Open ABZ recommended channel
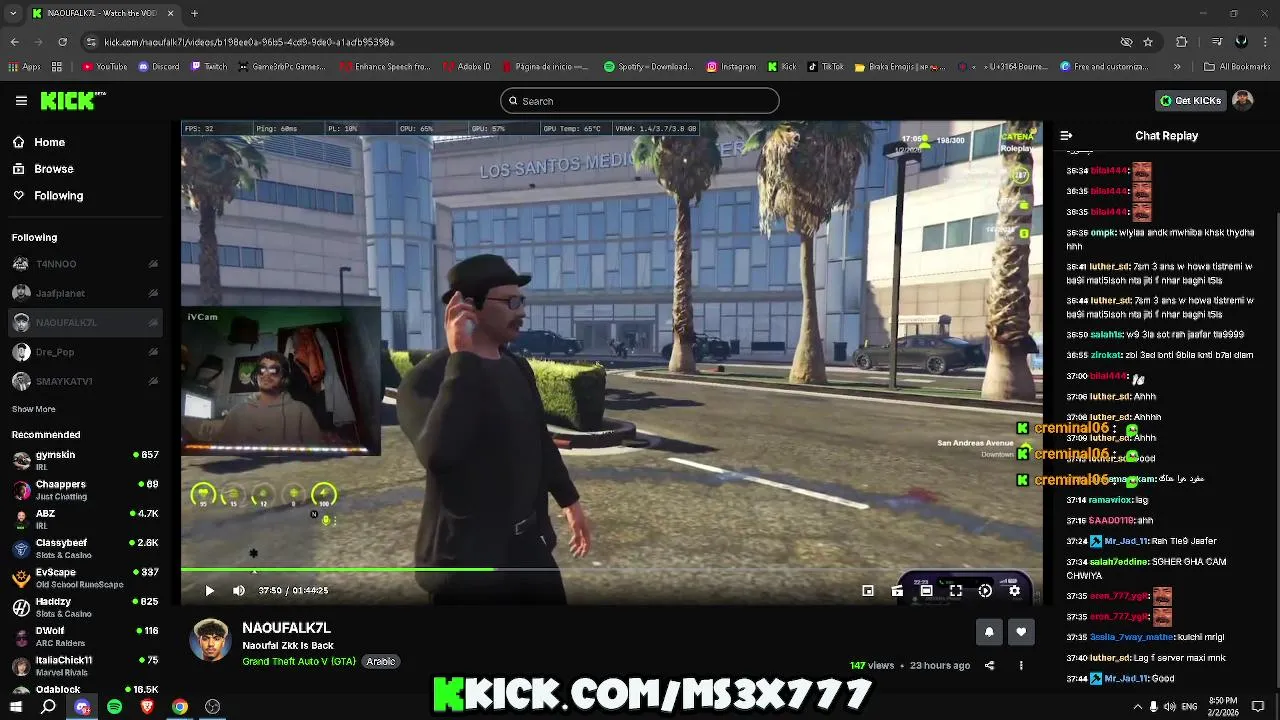Image resolution: width=1280 pixels, height=720 pixels. pos(85,519)
